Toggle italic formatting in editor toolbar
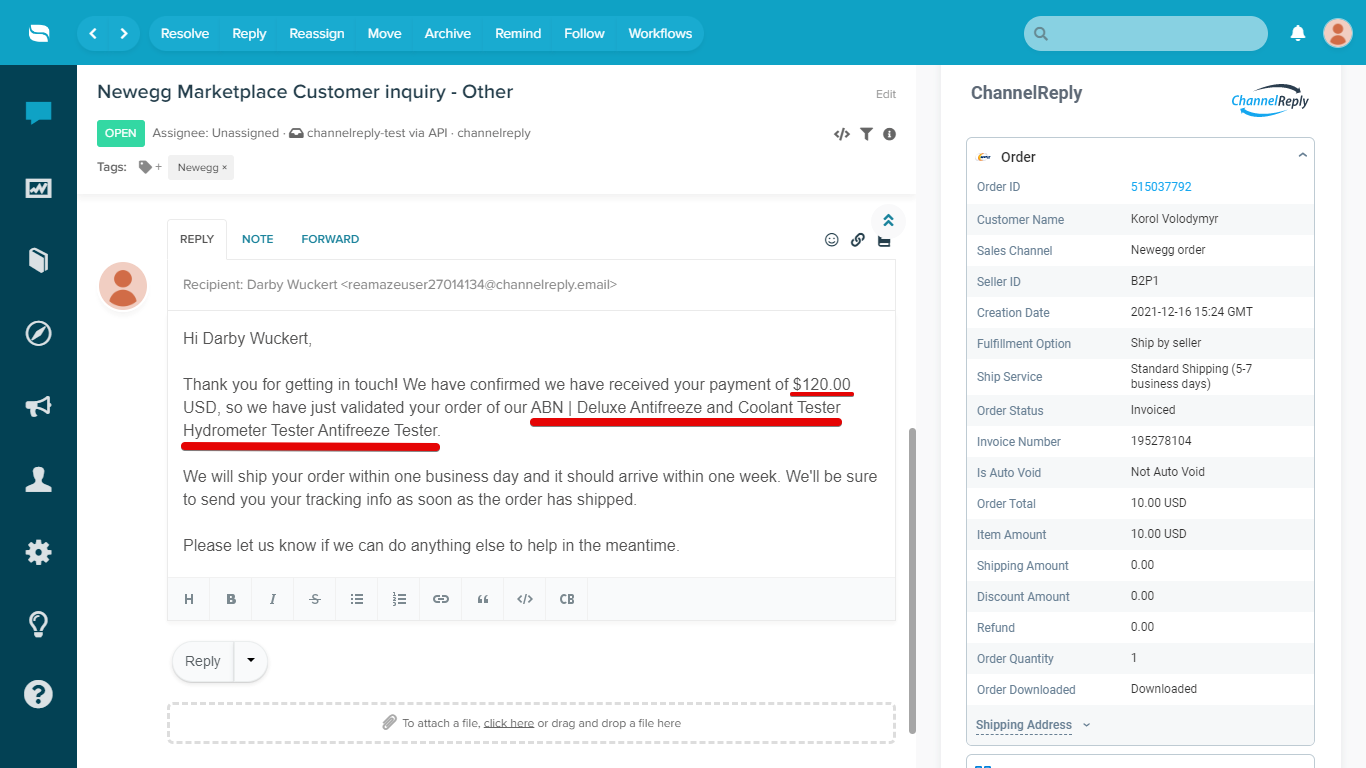The image size is (1366, 768). pyautogui.click(x=273, y=599)
